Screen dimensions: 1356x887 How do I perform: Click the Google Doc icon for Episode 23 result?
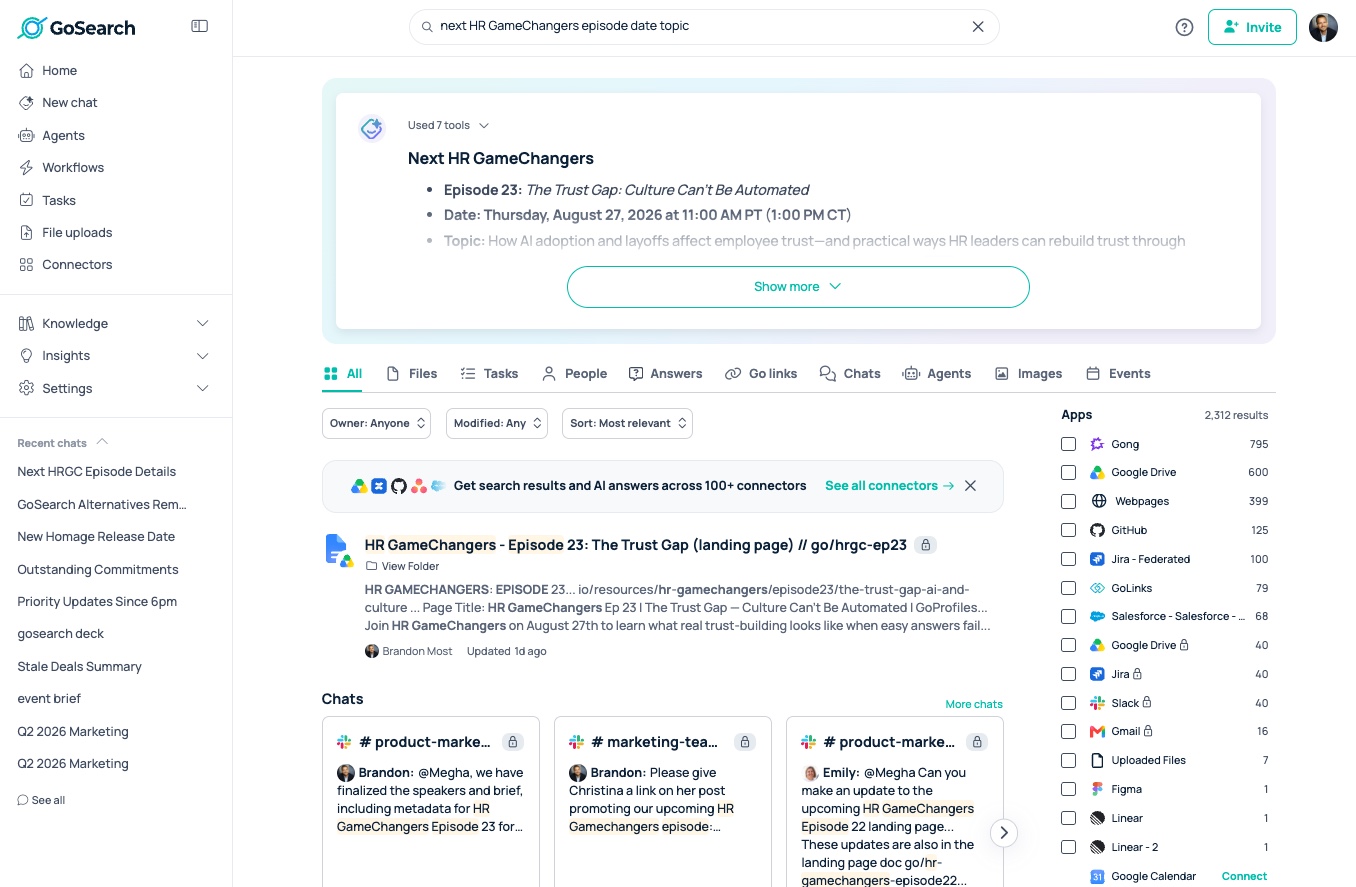(x=338, y=550)
